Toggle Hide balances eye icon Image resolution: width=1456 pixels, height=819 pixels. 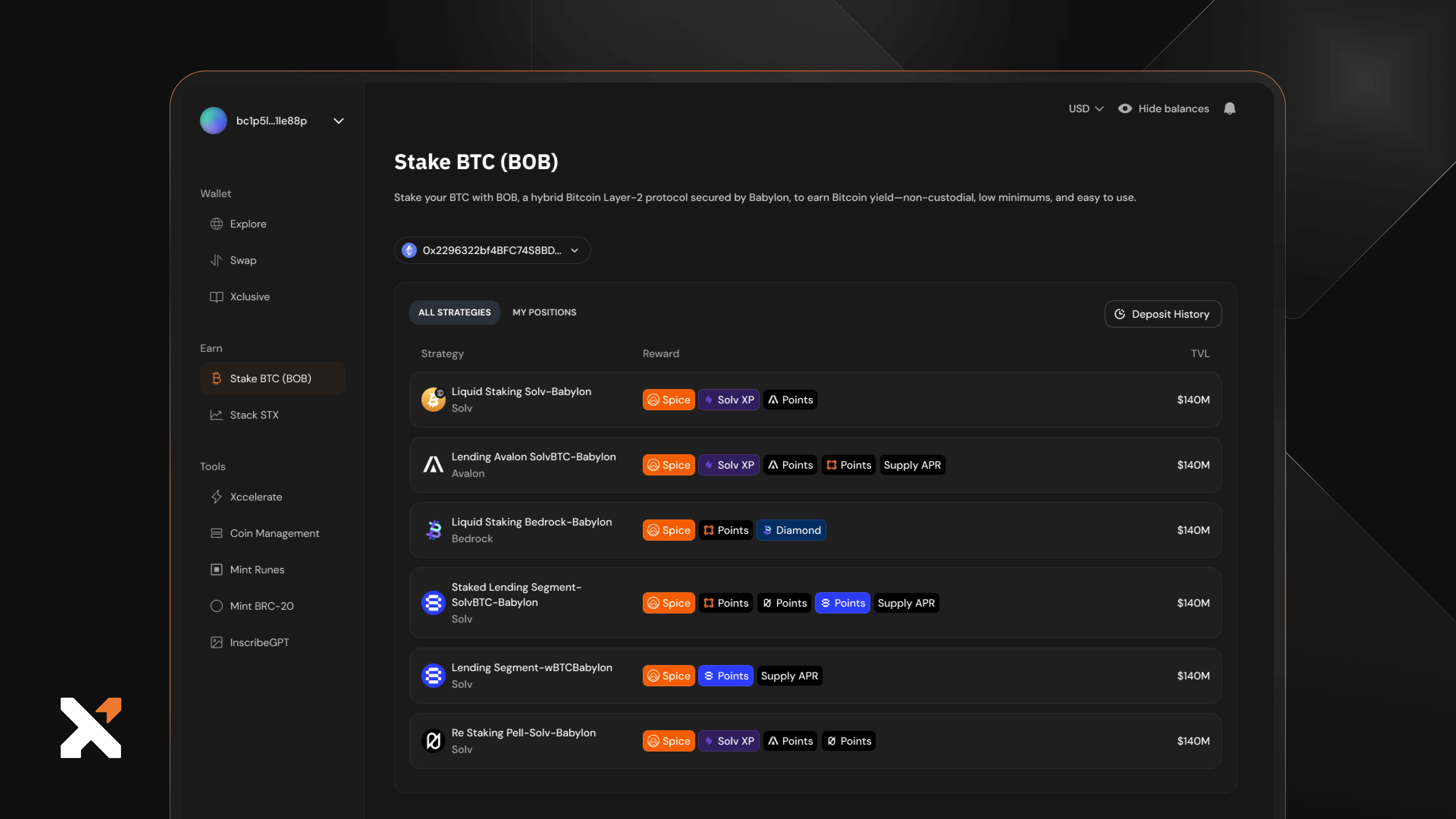[x=1125, y=108]
